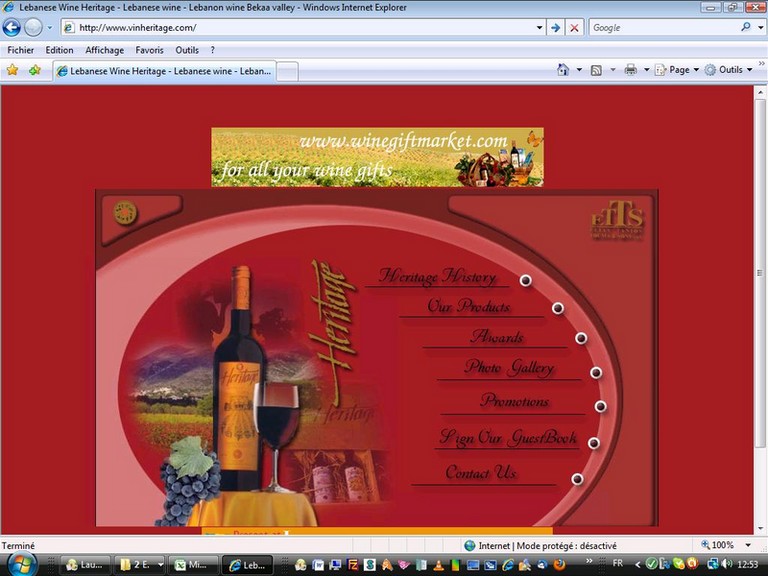Click the search magnifier icon in Google box

[x=746, y=28]
